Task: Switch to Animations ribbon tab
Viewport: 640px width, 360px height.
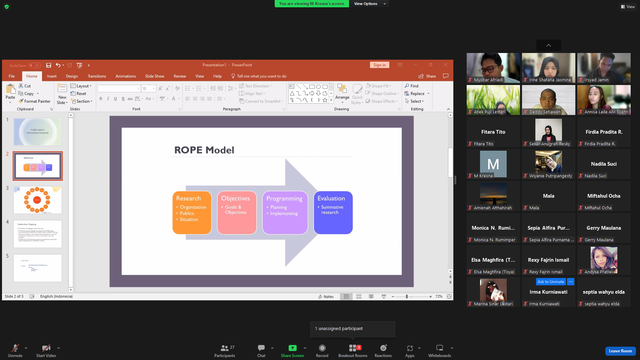Action: point(125,76)
